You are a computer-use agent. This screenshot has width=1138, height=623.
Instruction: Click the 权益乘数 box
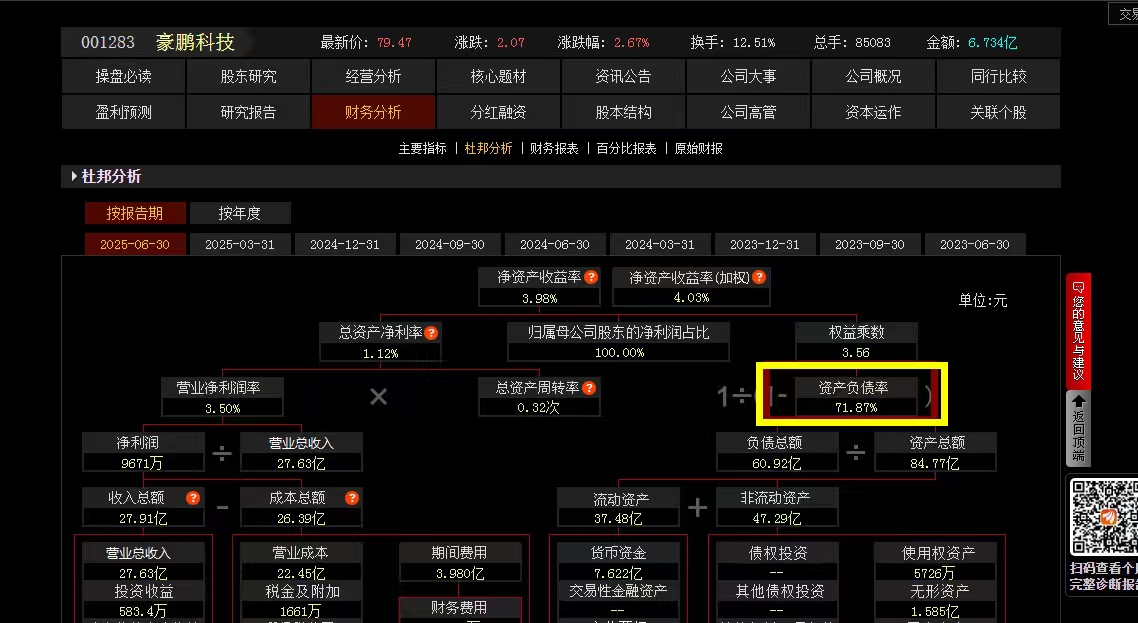click(x=856, y=342)
